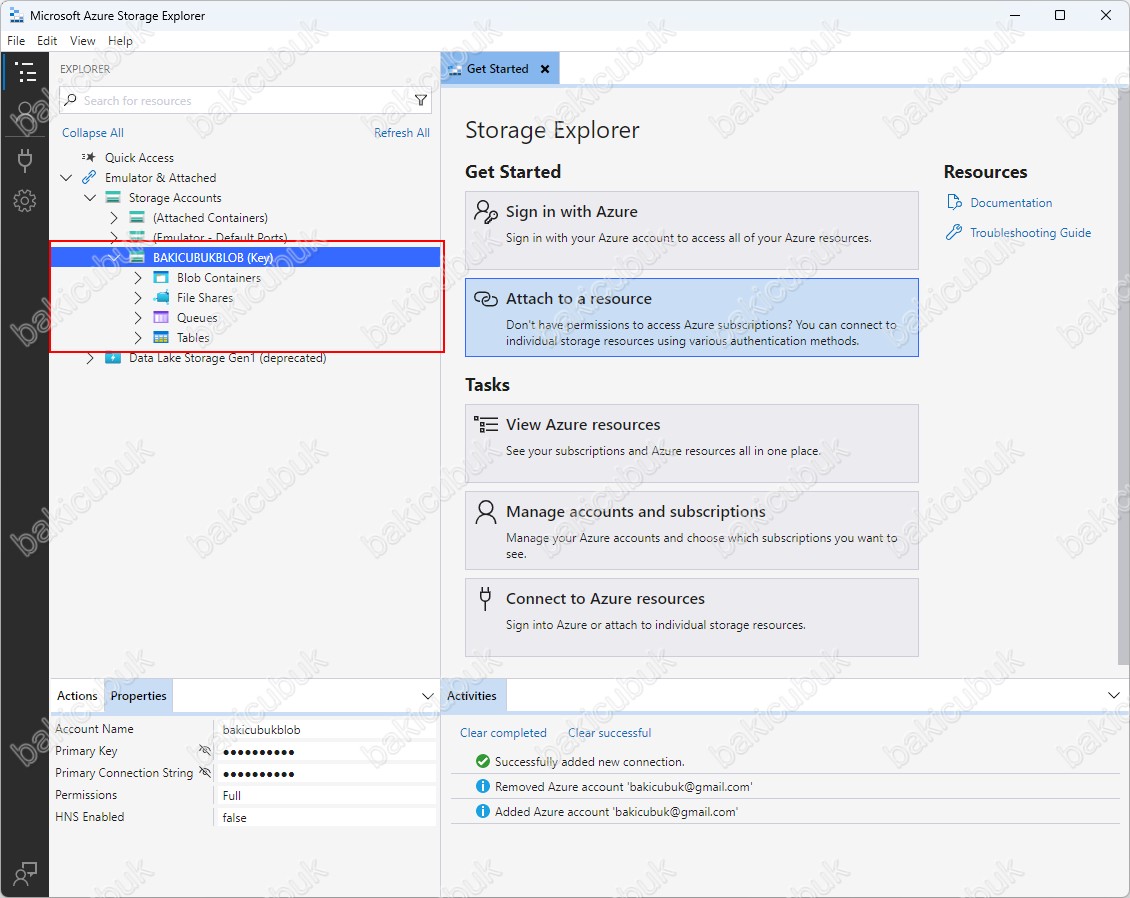Reveal the Primary Key value

pos(205,751)
